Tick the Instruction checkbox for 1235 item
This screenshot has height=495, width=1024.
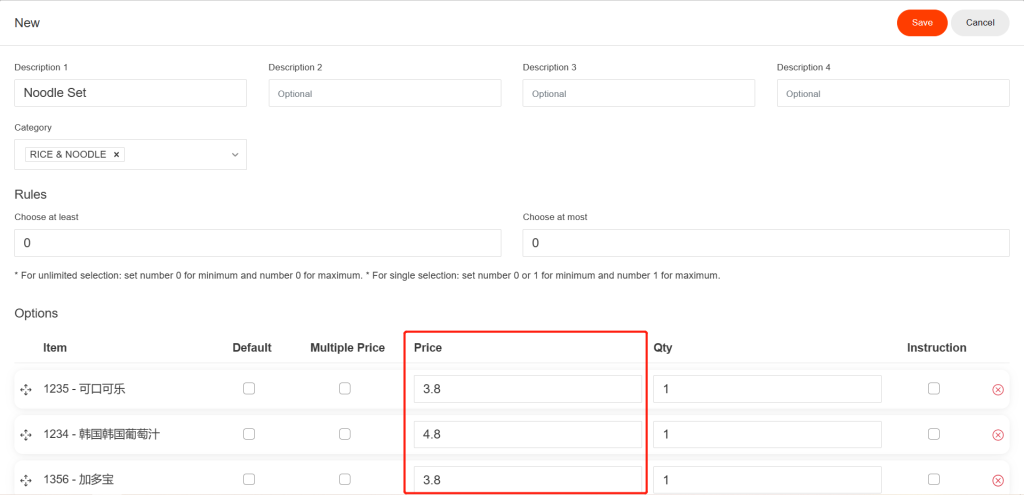pos(934,389)
